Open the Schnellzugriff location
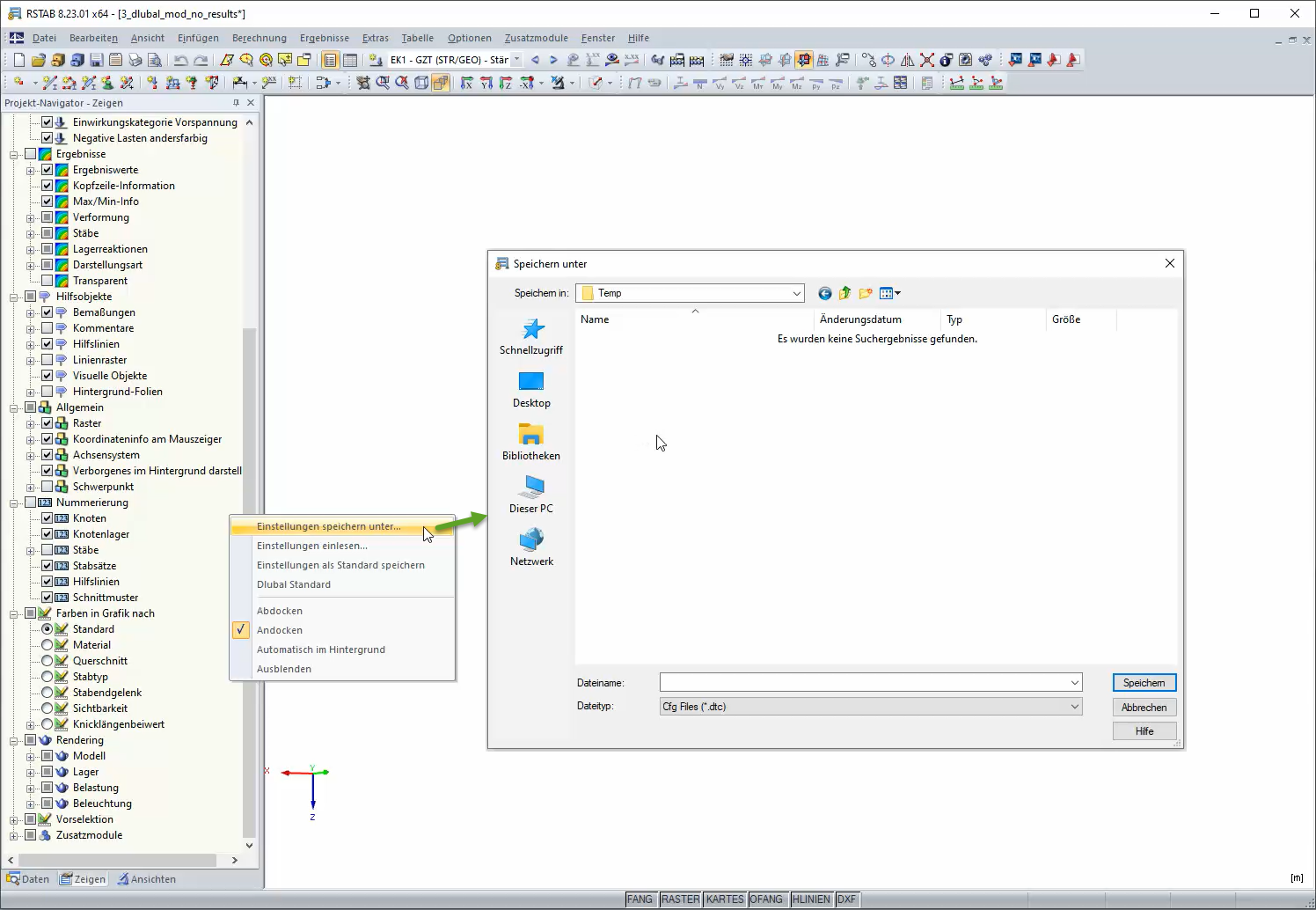The height and width of the screenshot is (910, 1316). [x=531, y=336]
